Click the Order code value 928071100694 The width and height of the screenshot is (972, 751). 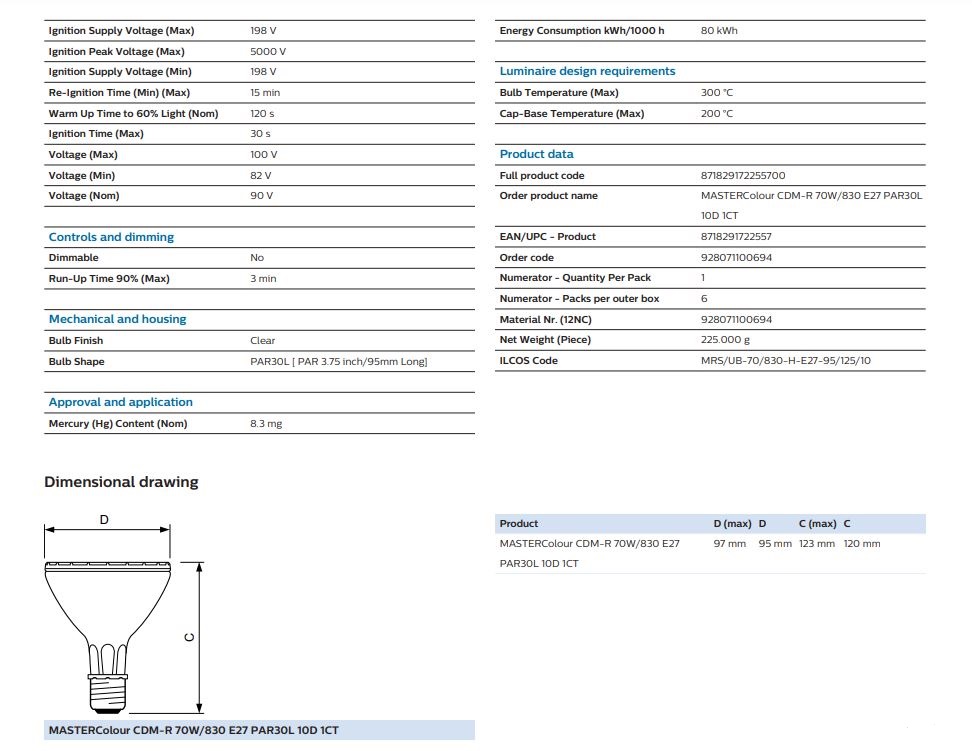click(736, 257)
